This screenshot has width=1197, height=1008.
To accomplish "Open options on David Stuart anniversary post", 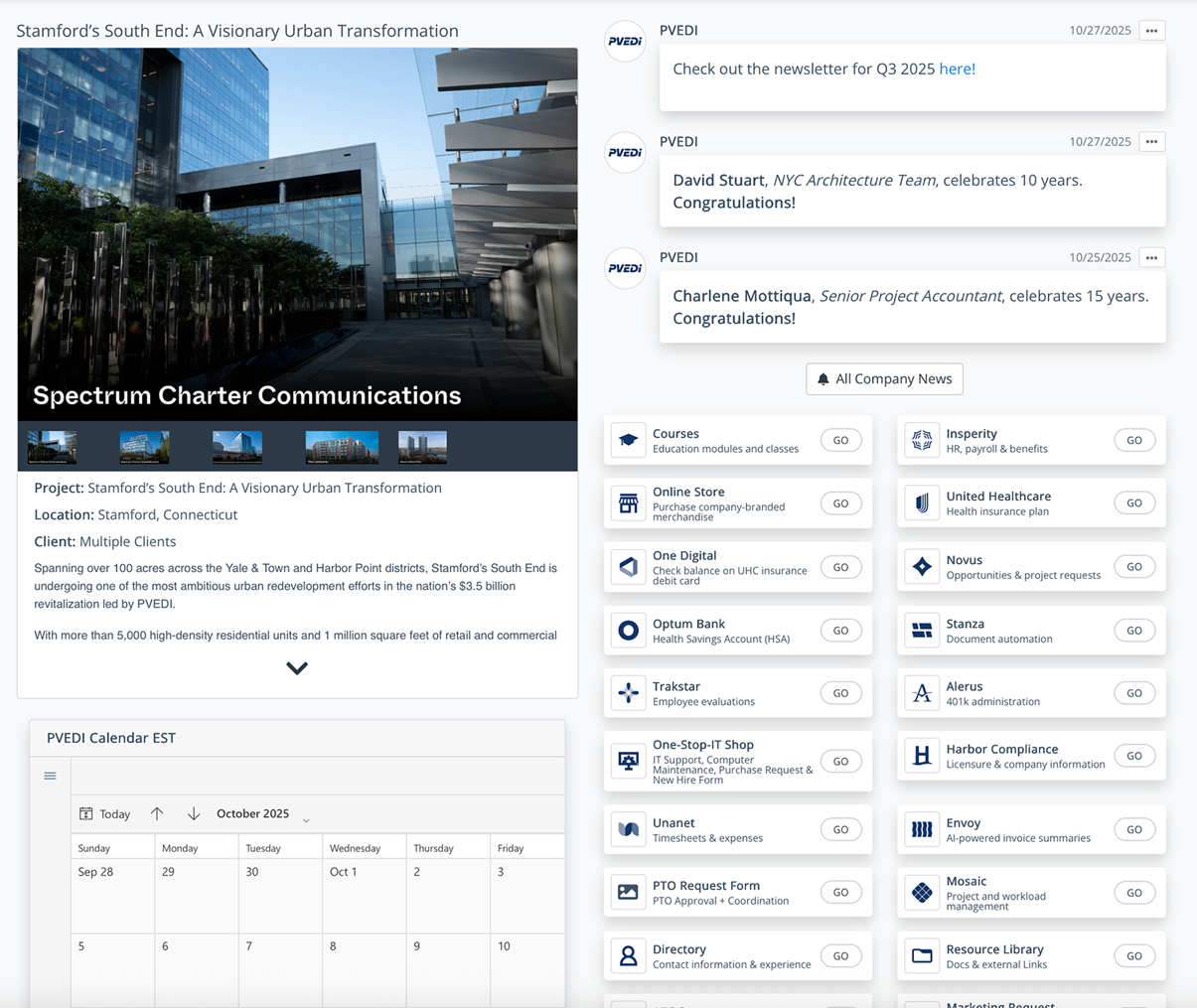I will (x=1151, y=141).
